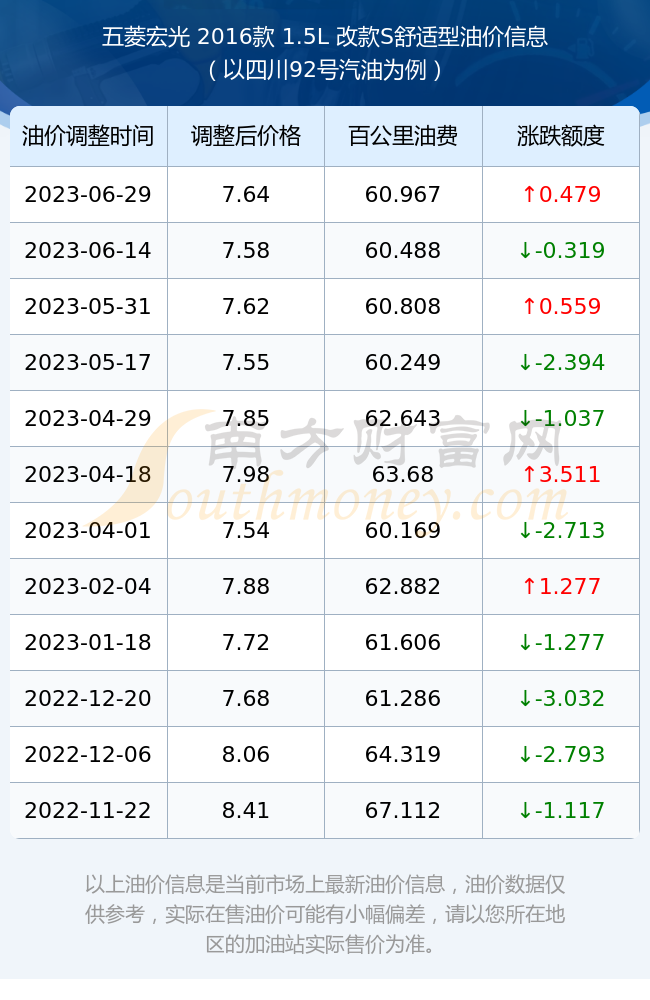This screenshot has width=650, height=1000.
Task: Select the 7.64 adjusted price cell
Action: coord(246,195)
